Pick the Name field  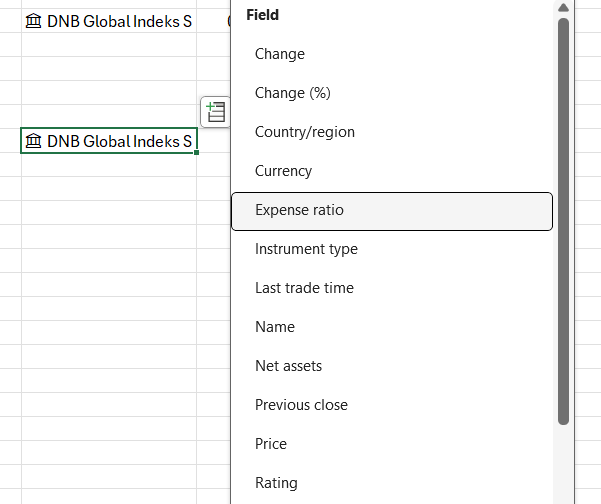[x=275, y=327]
